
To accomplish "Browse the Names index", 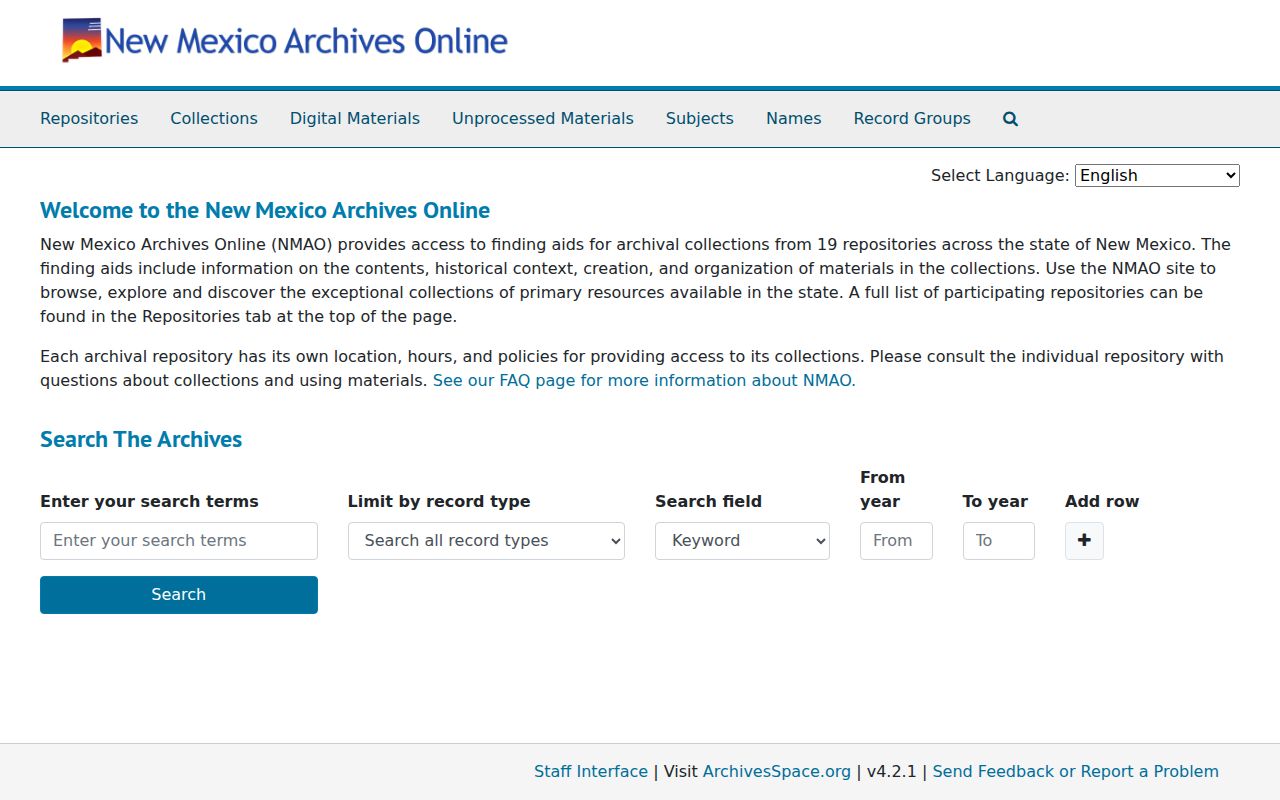I will [x=794, y=118].
